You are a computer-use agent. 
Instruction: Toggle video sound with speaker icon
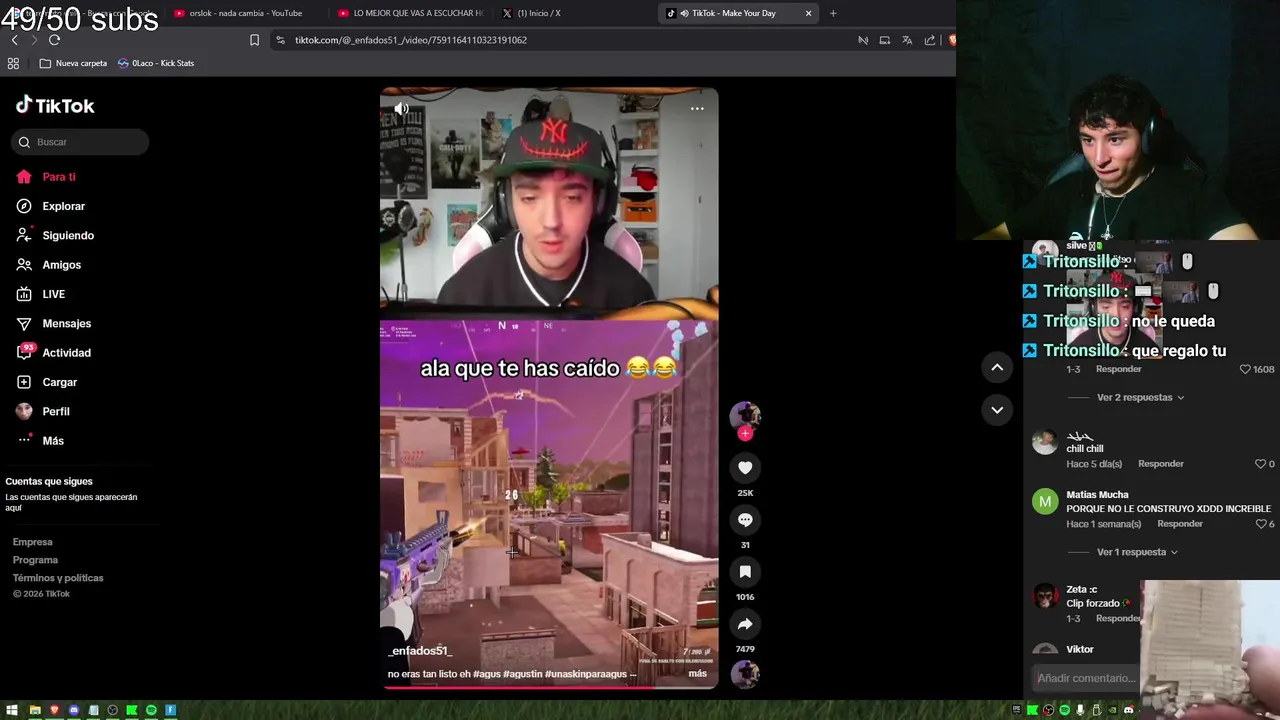(401, 108)
